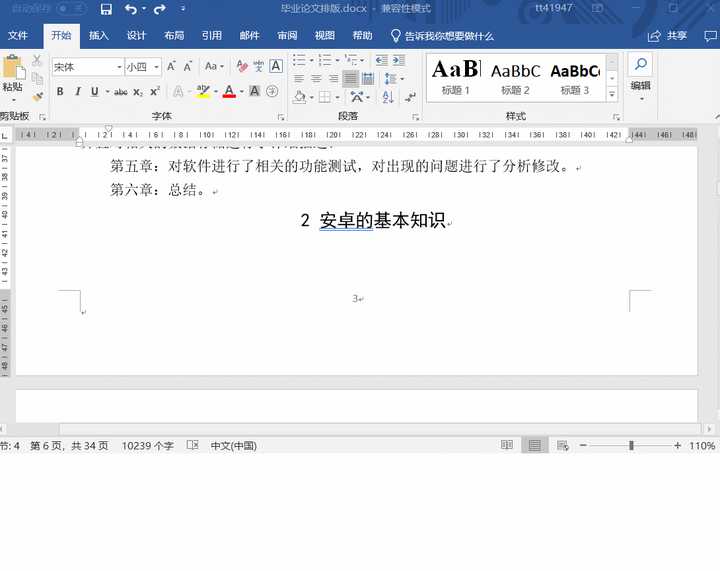Apply subscript X₂ formatting
This screenshot has width=720, height=571.
pos(138,92)
